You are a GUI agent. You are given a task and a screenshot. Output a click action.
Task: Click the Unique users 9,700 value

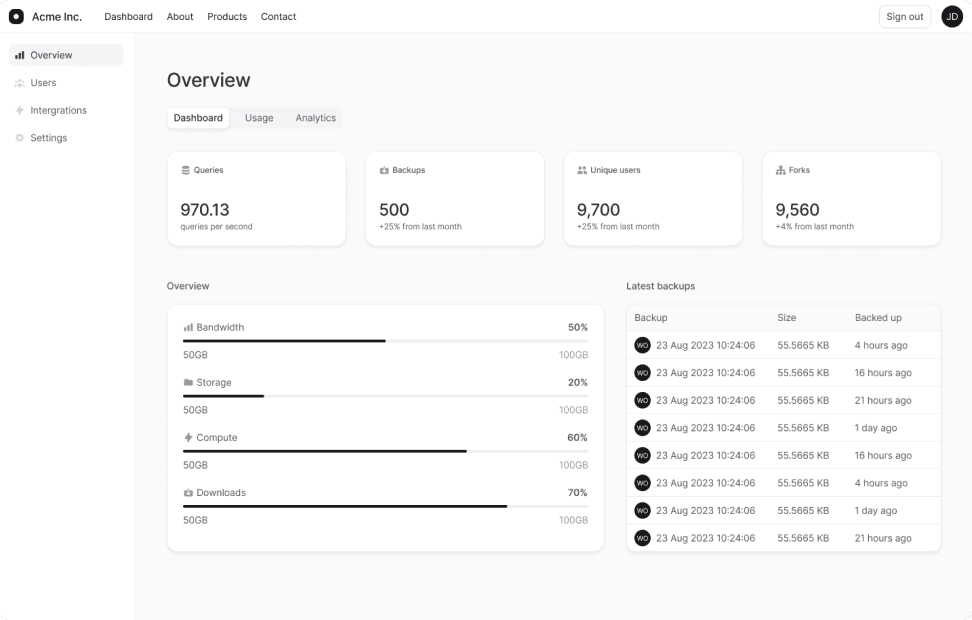tap(598, 210)
